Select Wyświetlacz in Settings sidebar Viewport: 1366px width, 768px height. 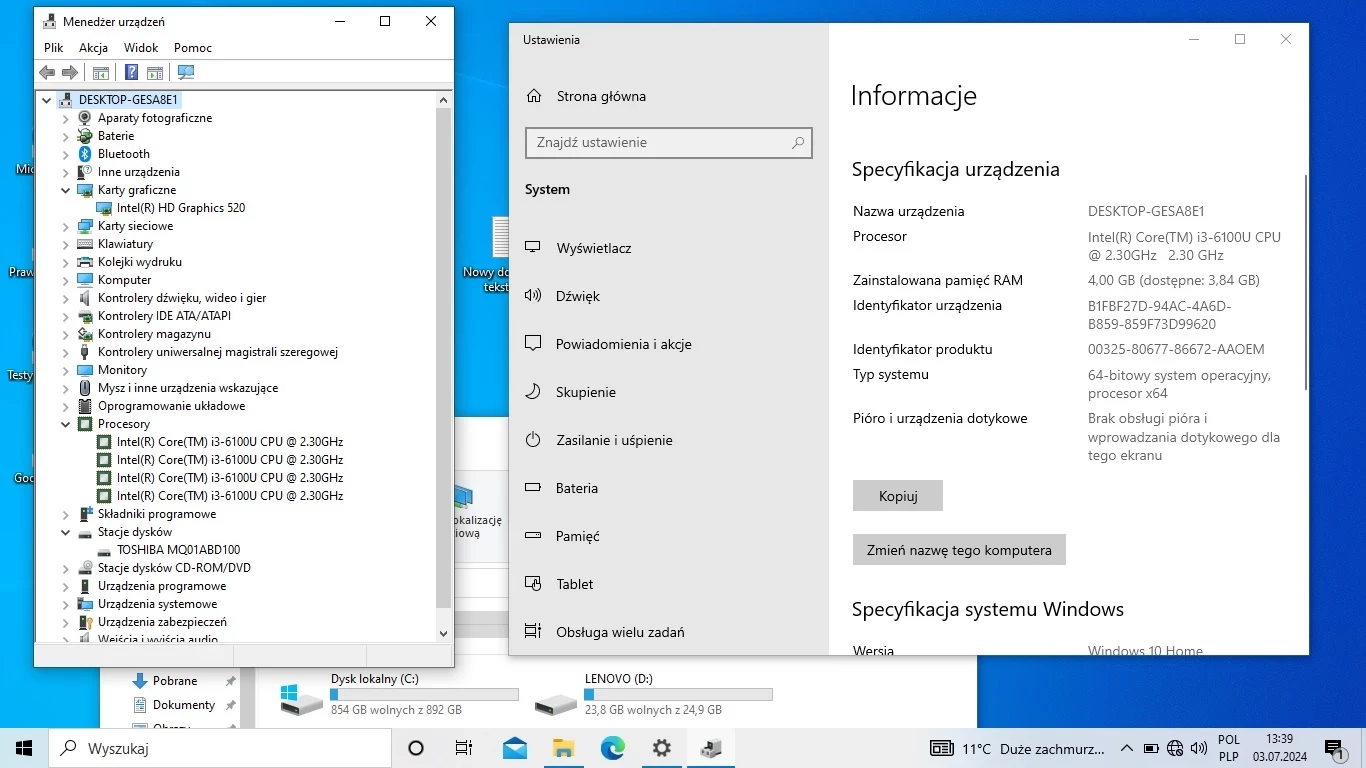[x=594, y=248]
